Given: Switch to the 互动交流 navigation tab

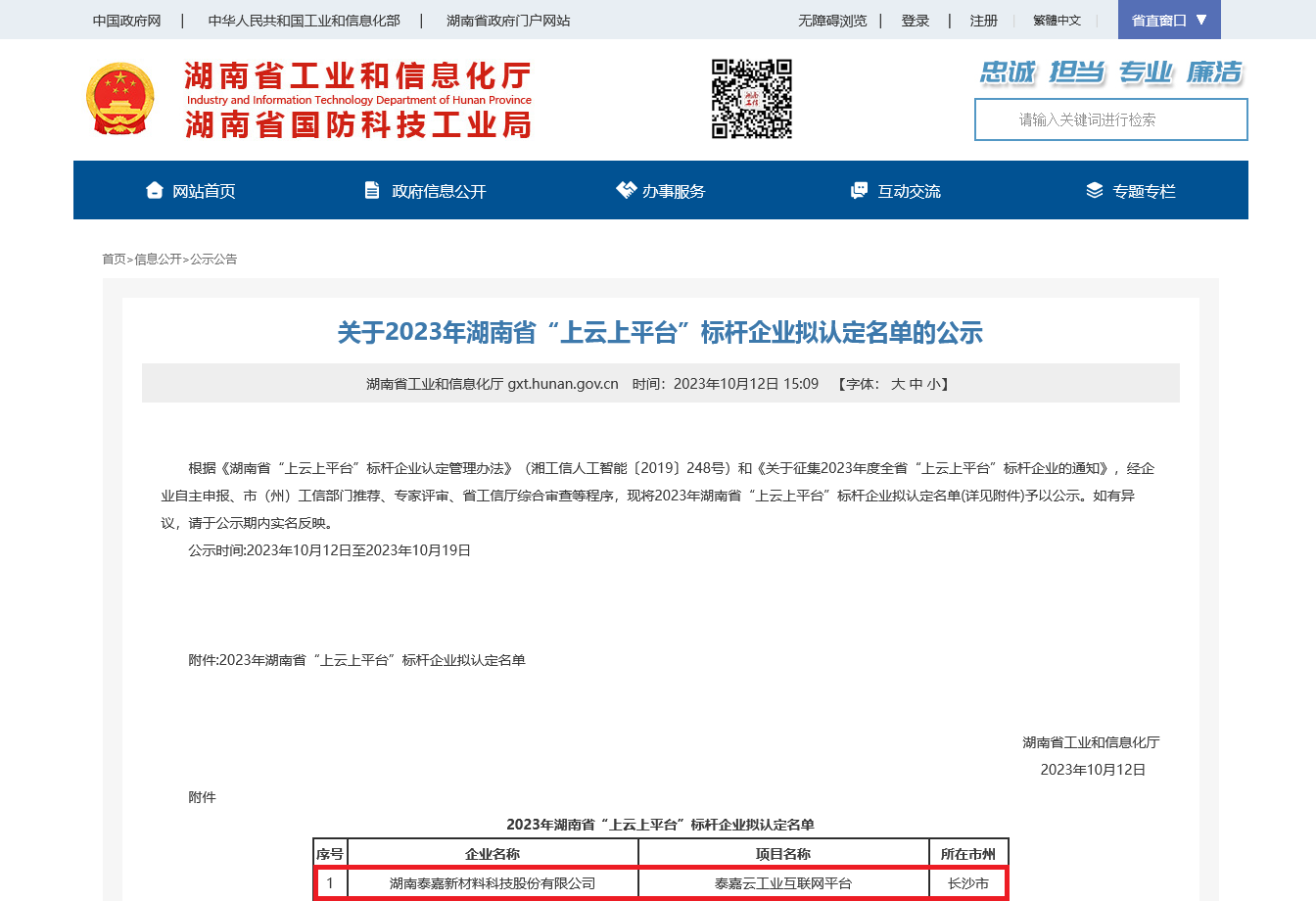Looking at the screenshot, I should [x=910, y=190].
